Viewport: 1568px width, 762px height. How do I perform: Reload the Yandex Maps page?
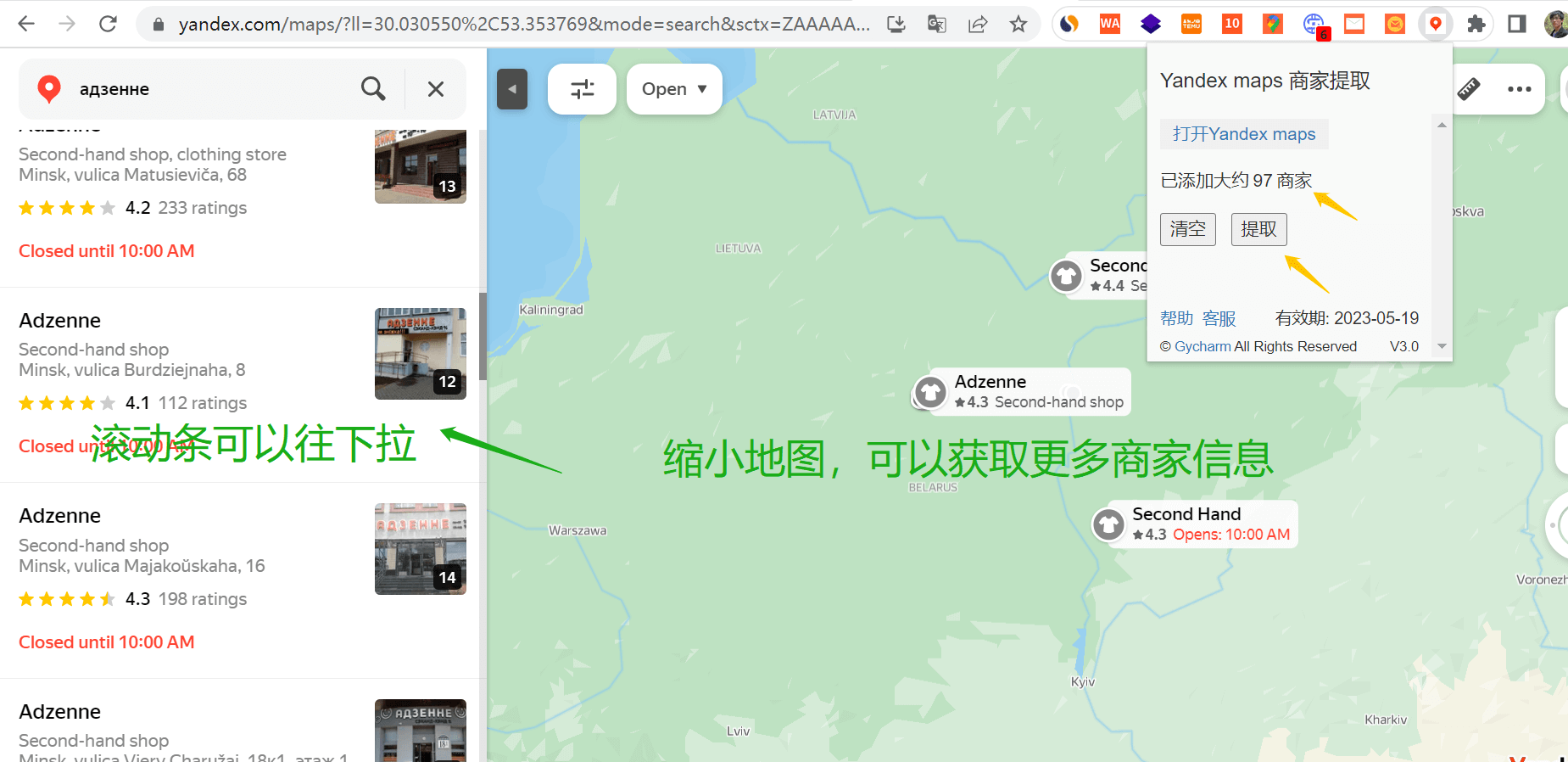108,24
